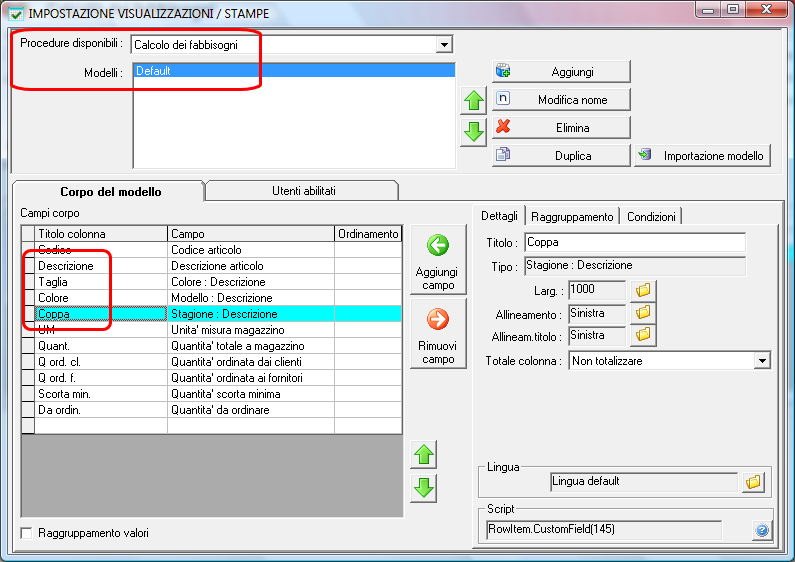Select the Descrizione articolo cell
Image resolution: width=795 pixels, height=562 pixels.
[250, 266]
